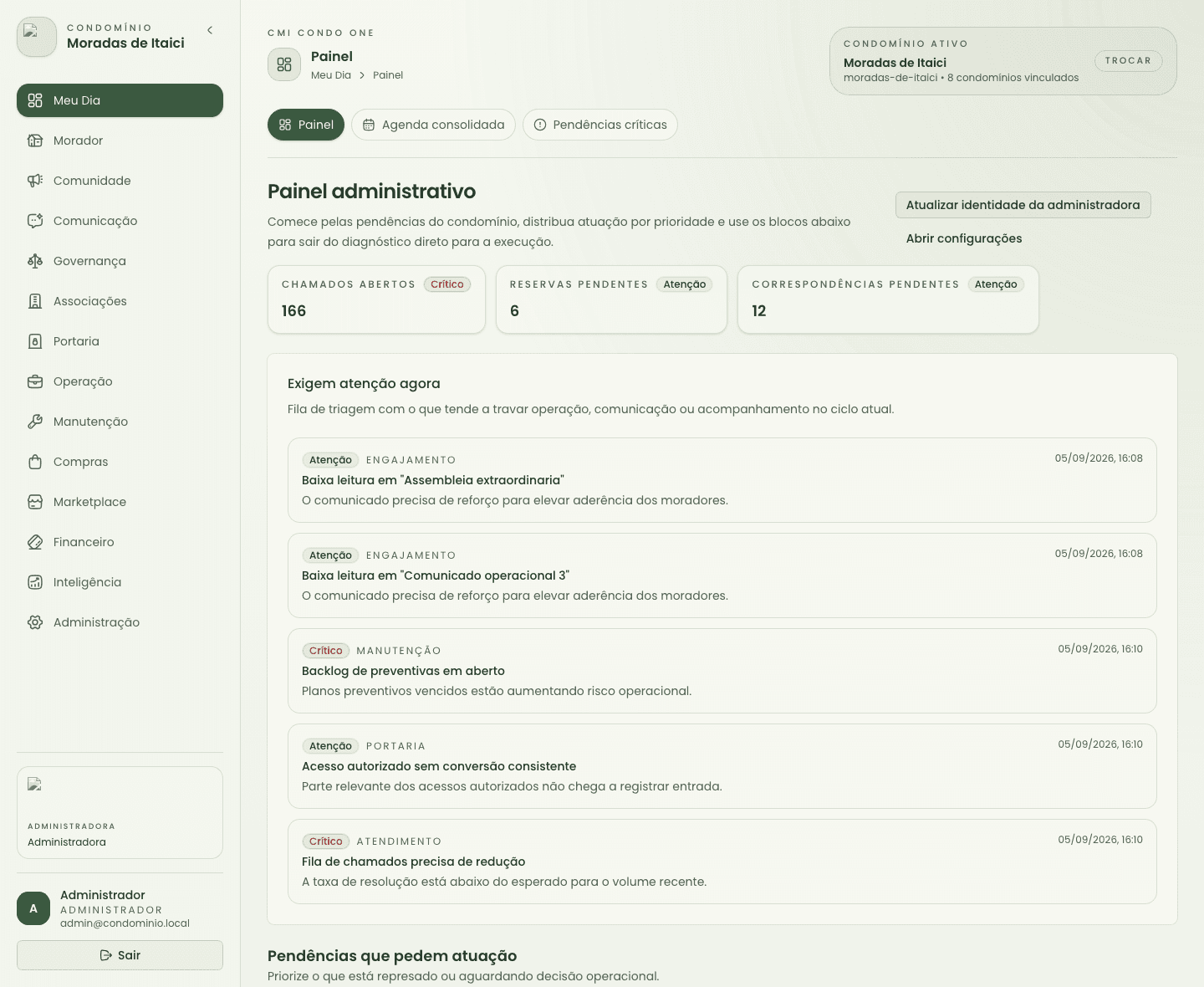Switch to the Painel tab
Screen dimensions: 1204x987
click(306, 125)
